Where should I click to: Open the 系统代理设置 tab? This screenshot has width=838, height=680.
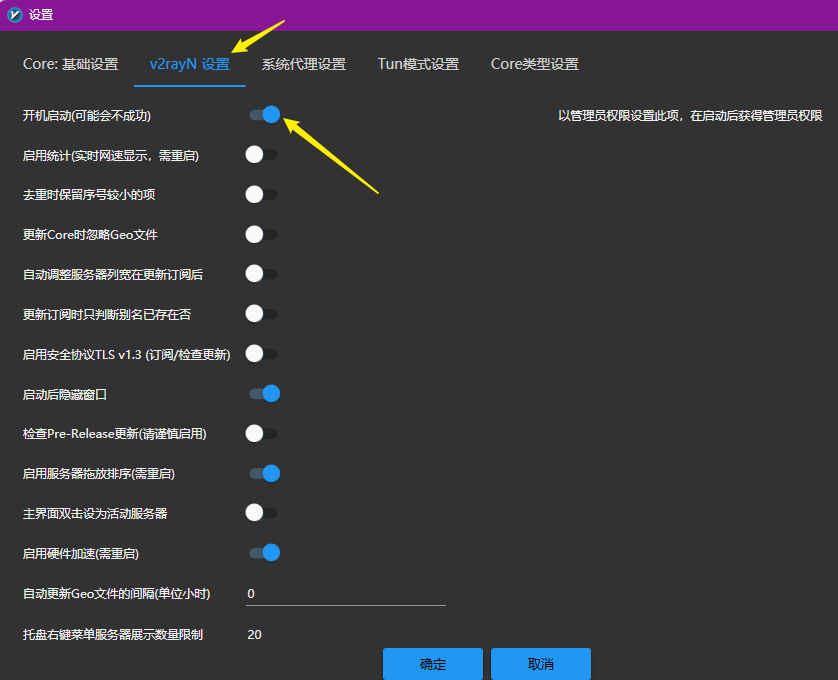(x=303, y=64)
